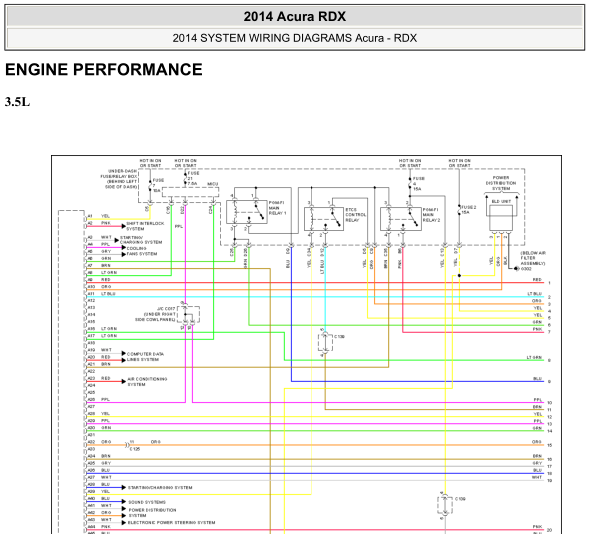Click the 'ELD UNIT' label
This screenshot has height=534, width=600.
(501, 201)
